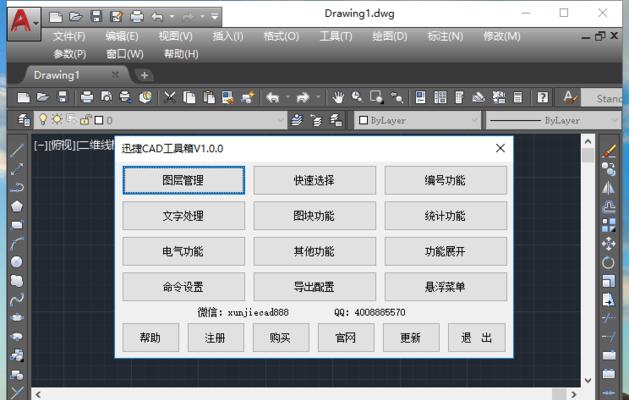Click the layer 0 color swatch
This screenshot has height=400, width=629.
(99, 120)
